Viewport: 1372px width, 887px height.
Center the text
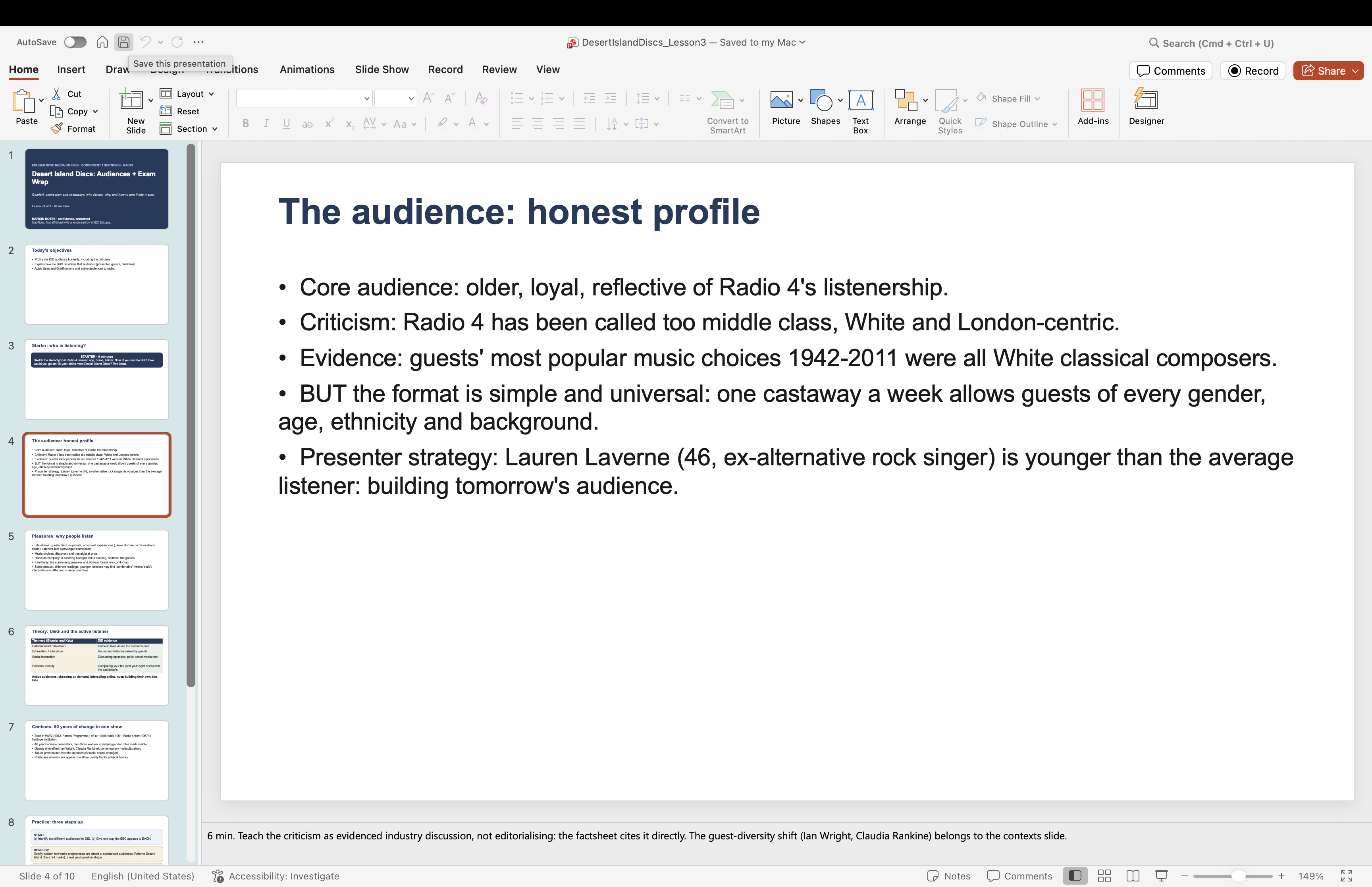click(x=538, y=123)
